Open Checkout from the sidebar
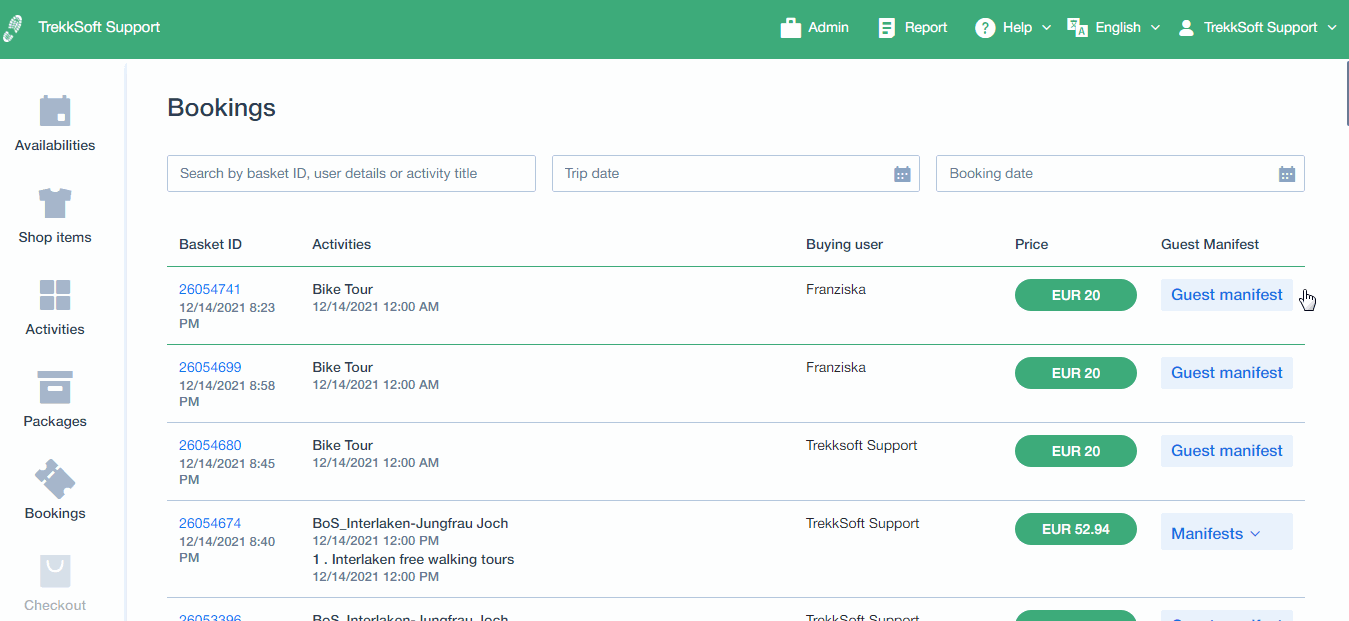This screenshot has height=621, width=1349. point(54,581)
